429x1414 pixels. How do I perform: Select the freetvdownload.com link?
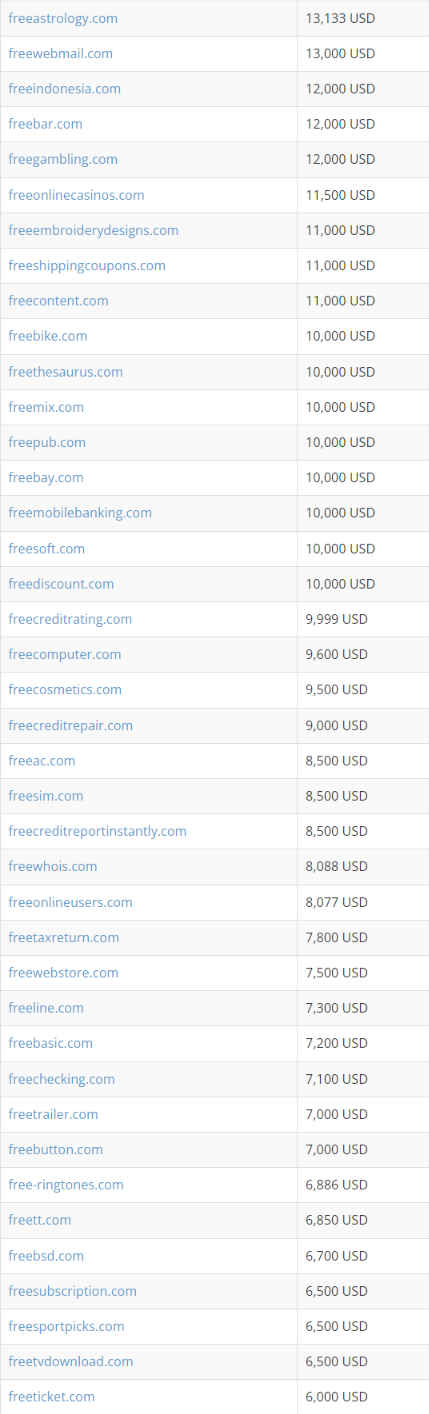click(70, 1361)
